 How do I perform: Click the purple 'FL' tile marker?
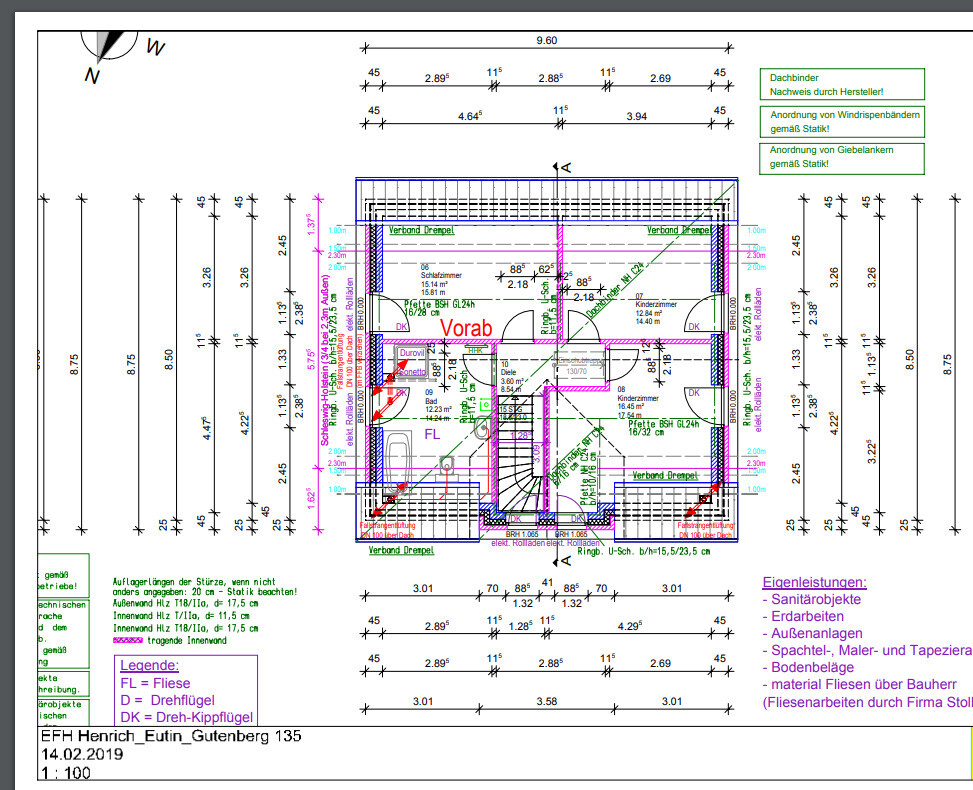point(432,436)
